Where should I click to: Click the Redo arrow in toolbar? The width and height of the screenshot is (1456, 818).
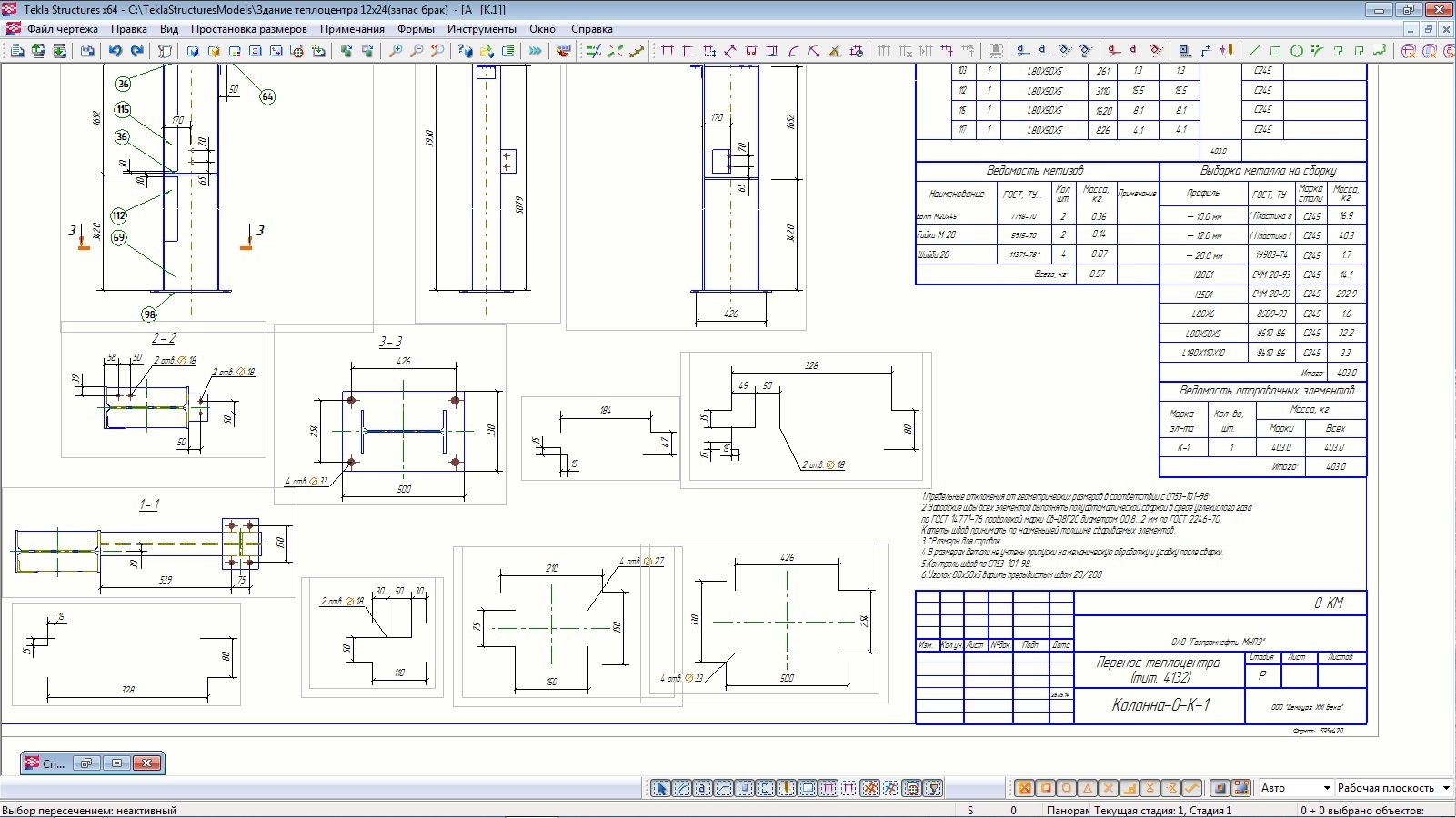tap(137, 51)
